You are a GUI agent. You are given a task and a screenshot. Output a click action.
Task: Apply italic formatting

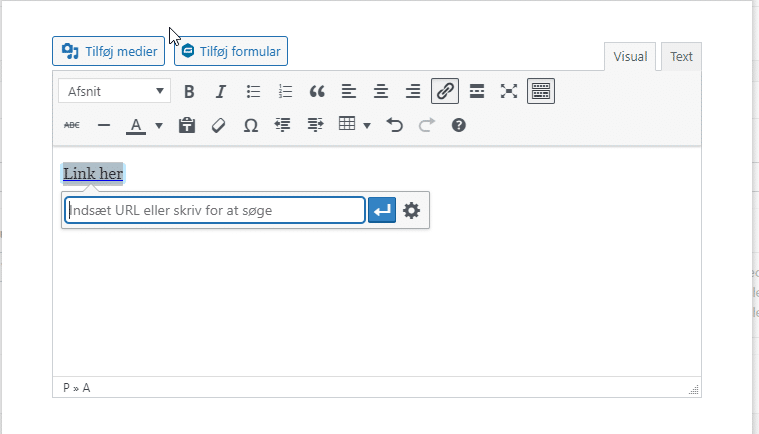[x=221, y=92]
